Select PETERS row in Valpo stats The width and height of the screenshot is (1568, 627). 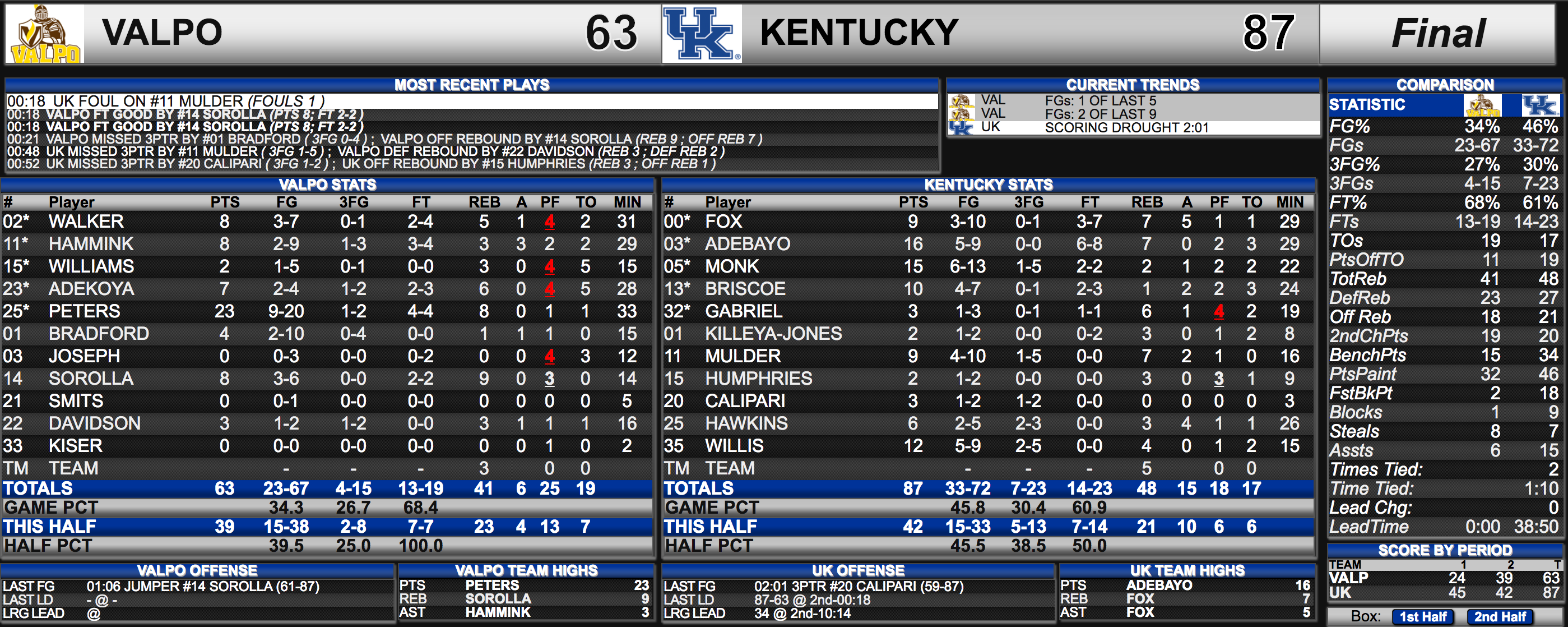(x=327, y=311)
